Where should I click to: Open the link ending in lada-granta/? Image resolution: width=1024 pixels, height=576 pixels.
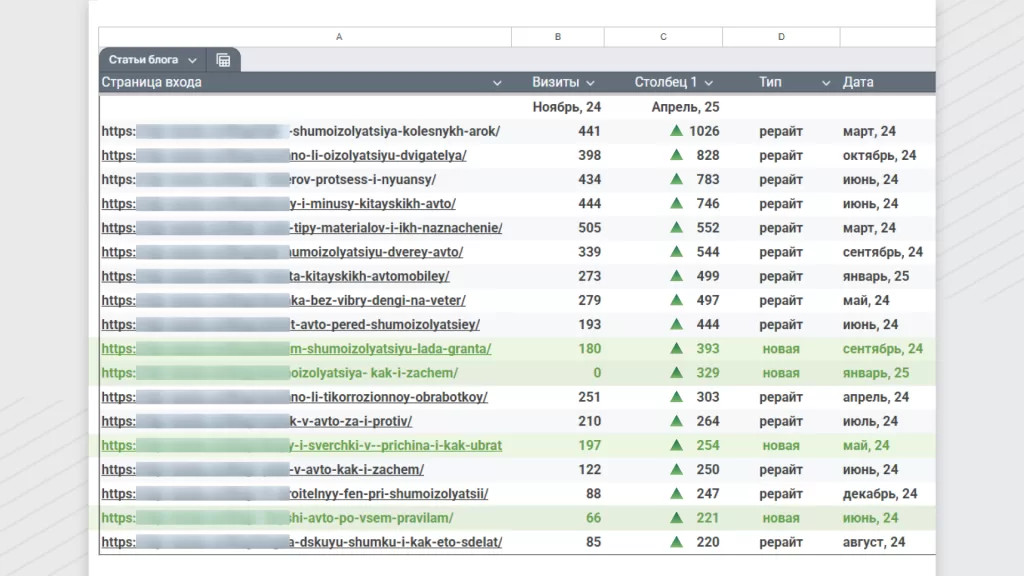[x=389, y=349]
